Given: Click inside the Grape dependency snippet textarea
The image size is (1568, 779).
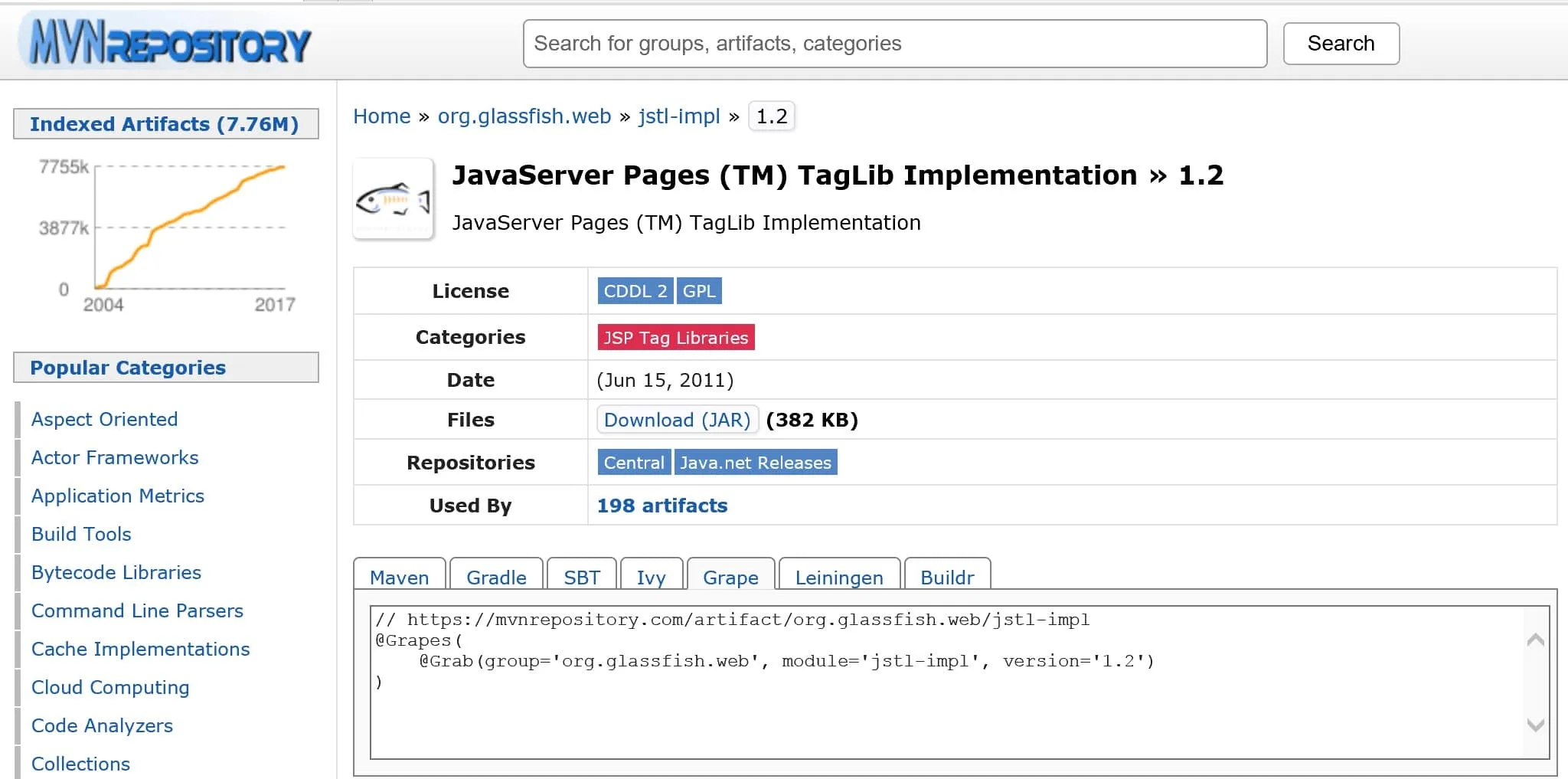Looking at the screenshot, I should pyautogui.click(x=959, y=682).
